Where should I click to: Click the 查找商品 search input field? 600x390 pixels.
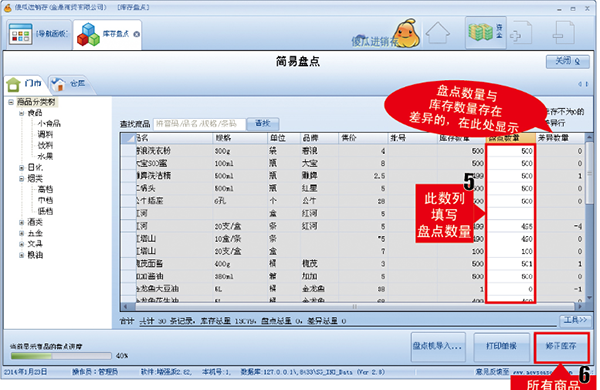tap(199, 124)
